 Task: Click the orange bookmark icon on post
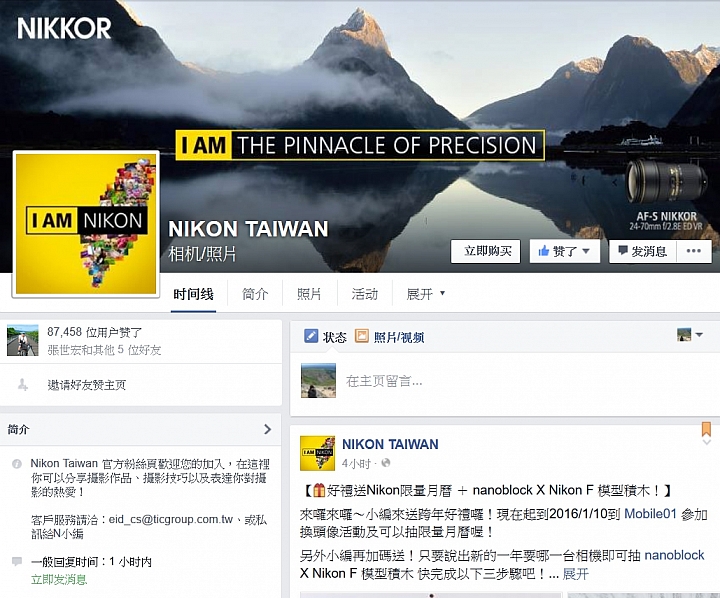(706, 429)
